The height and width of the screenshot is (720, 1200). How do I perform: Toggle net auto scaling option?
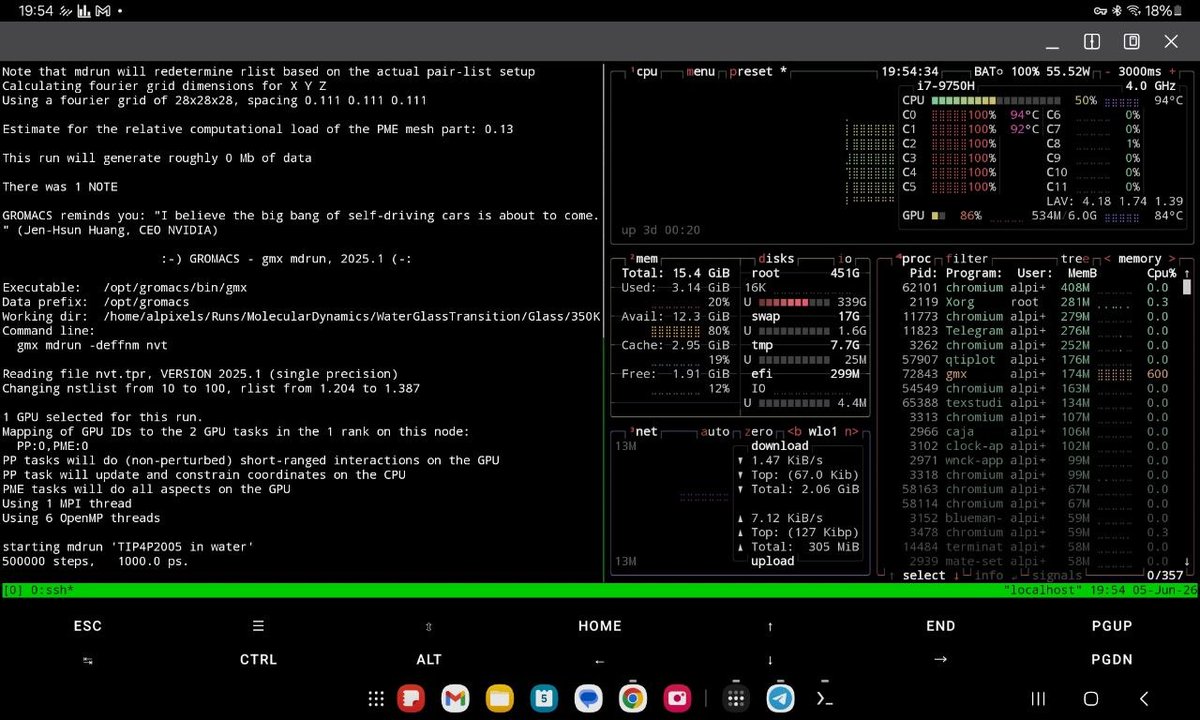coord(715,432)
